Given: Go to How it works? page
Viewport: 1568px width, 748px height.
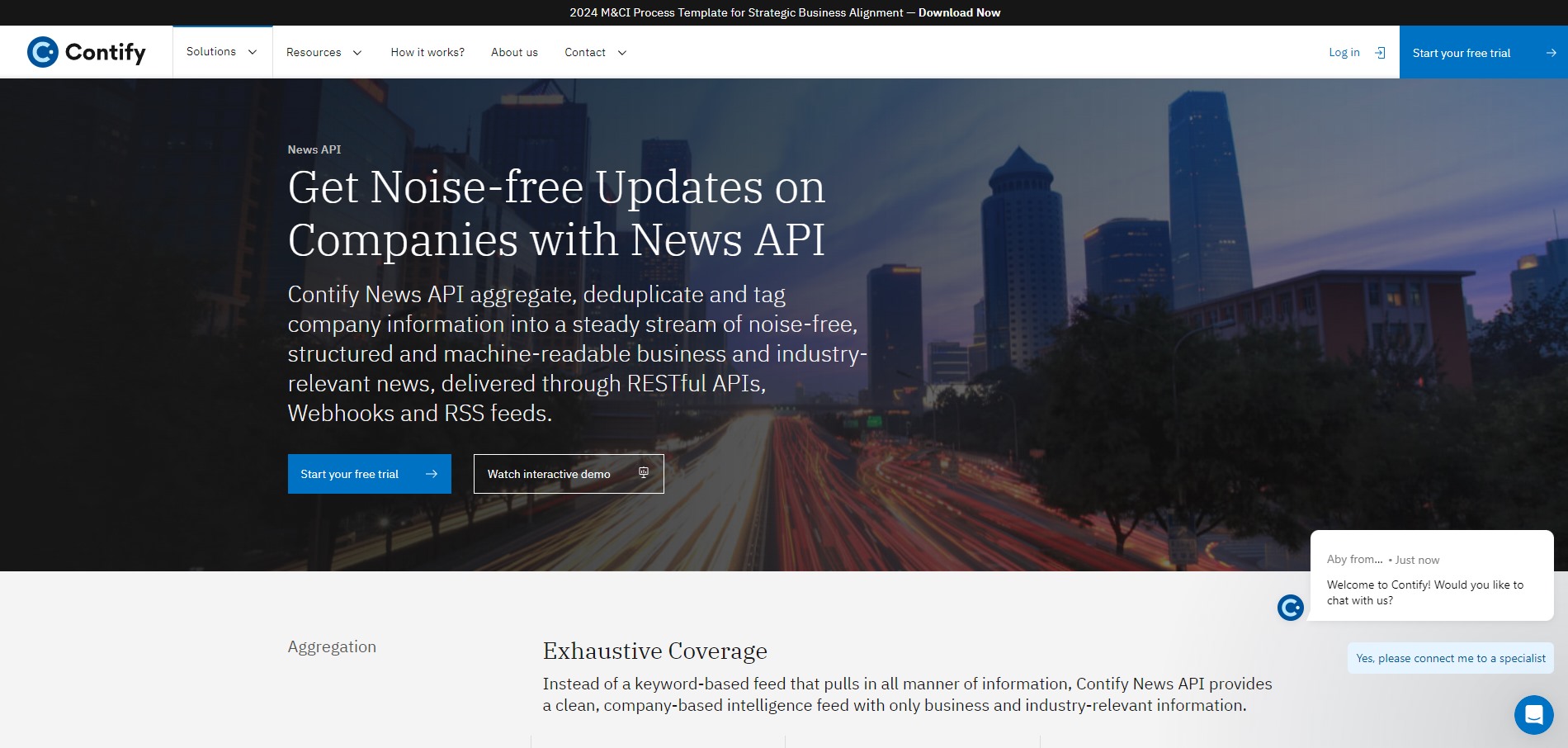Looking at the screenshot, I should click(x=427, y=52).
